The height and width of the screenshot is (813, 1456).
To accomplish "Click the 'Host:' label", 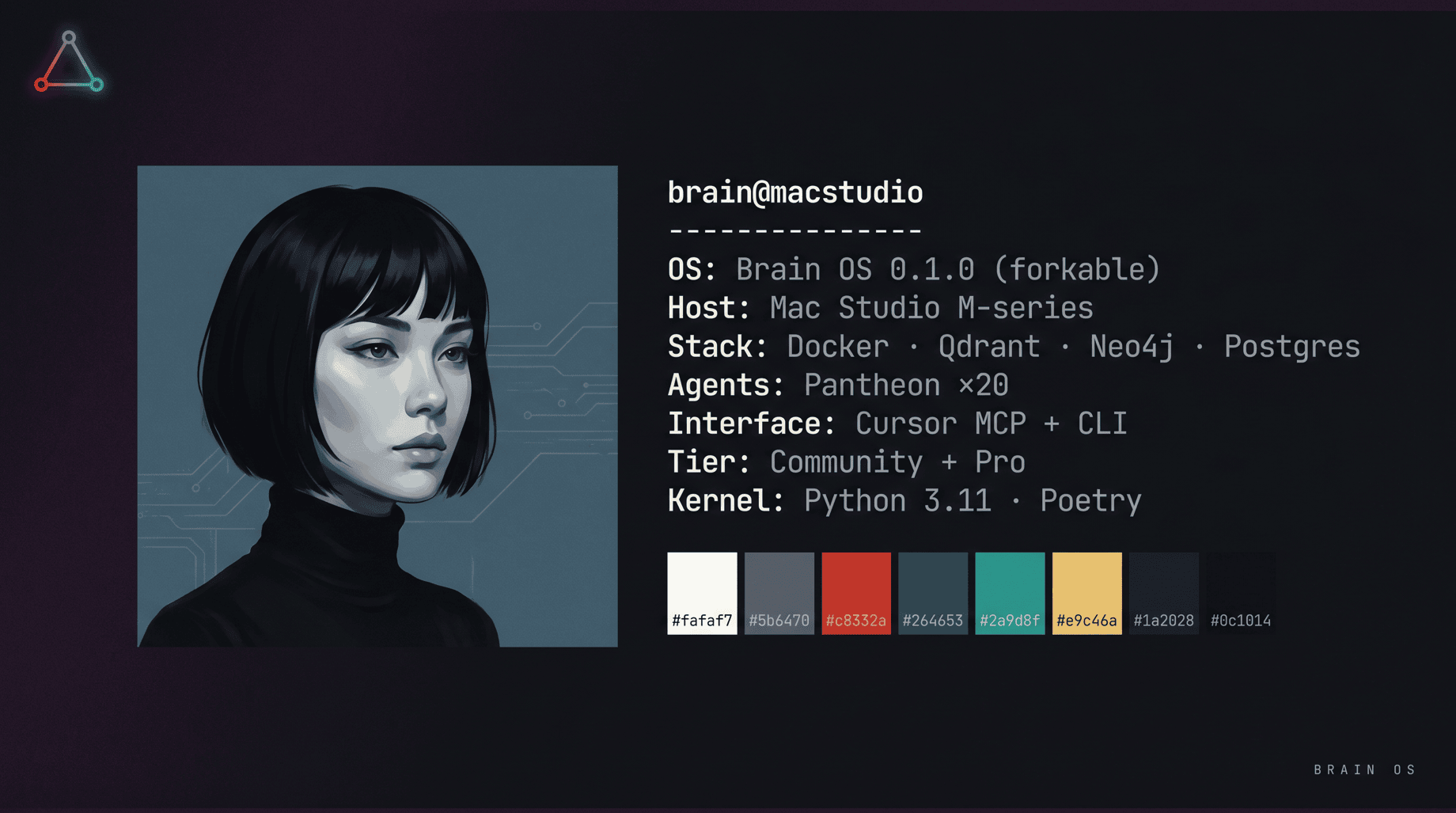I will click(x=708, y=308).
